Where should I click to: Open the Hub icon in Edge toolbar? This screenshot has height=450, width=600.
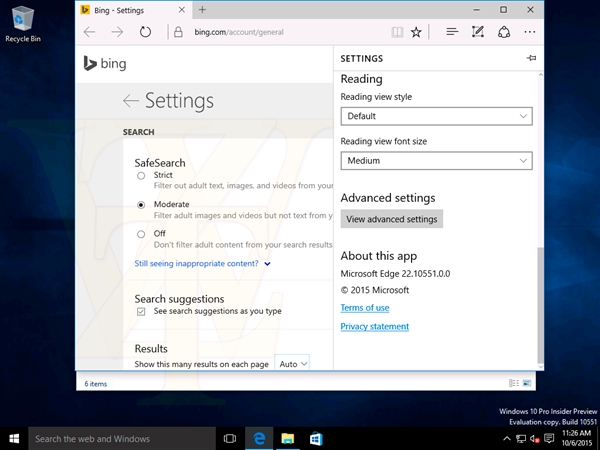click(x=452, y=32)
